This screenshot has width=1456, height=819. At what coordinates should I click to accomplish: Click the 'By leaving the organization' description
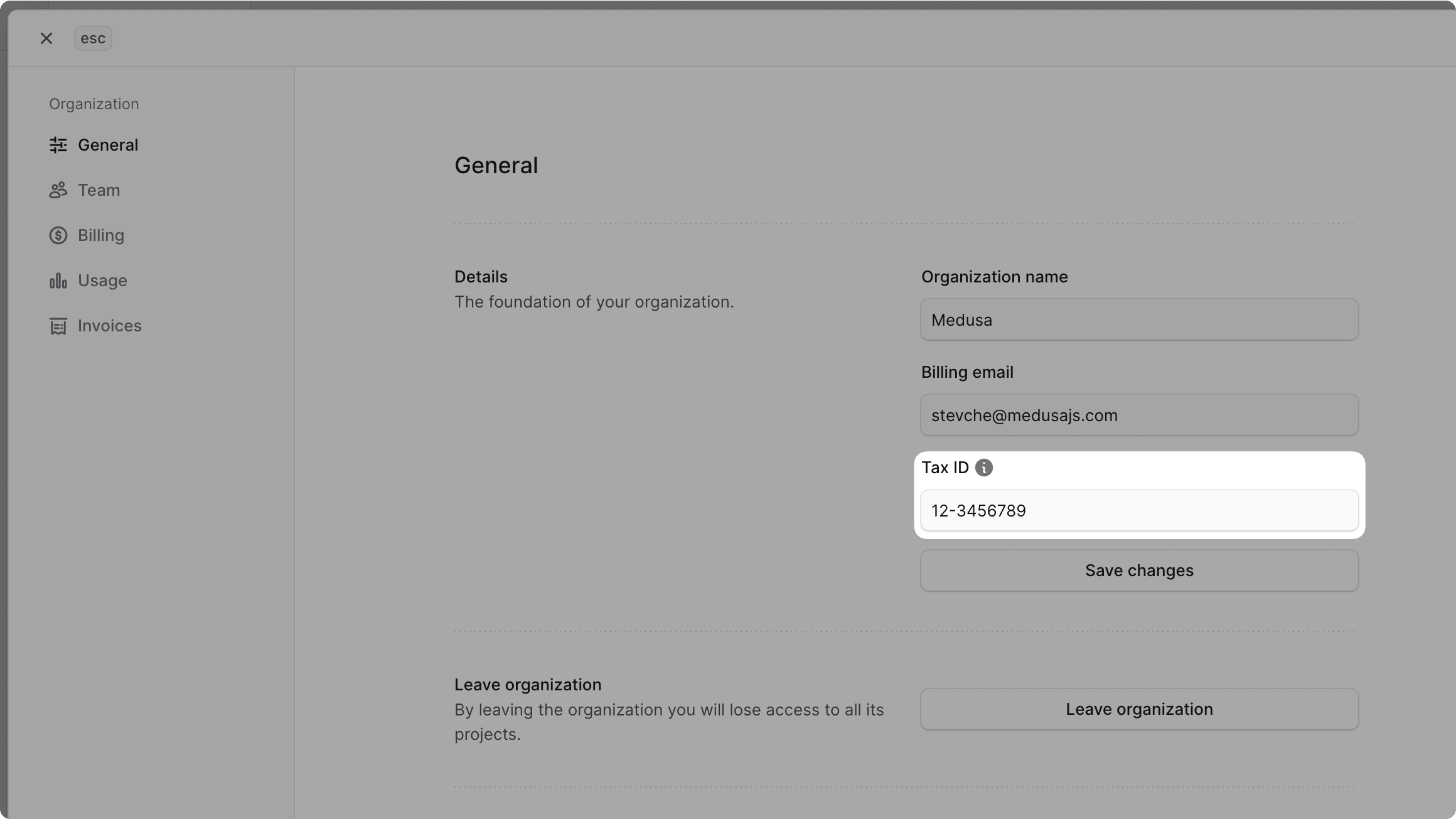(x=669, y=722)
